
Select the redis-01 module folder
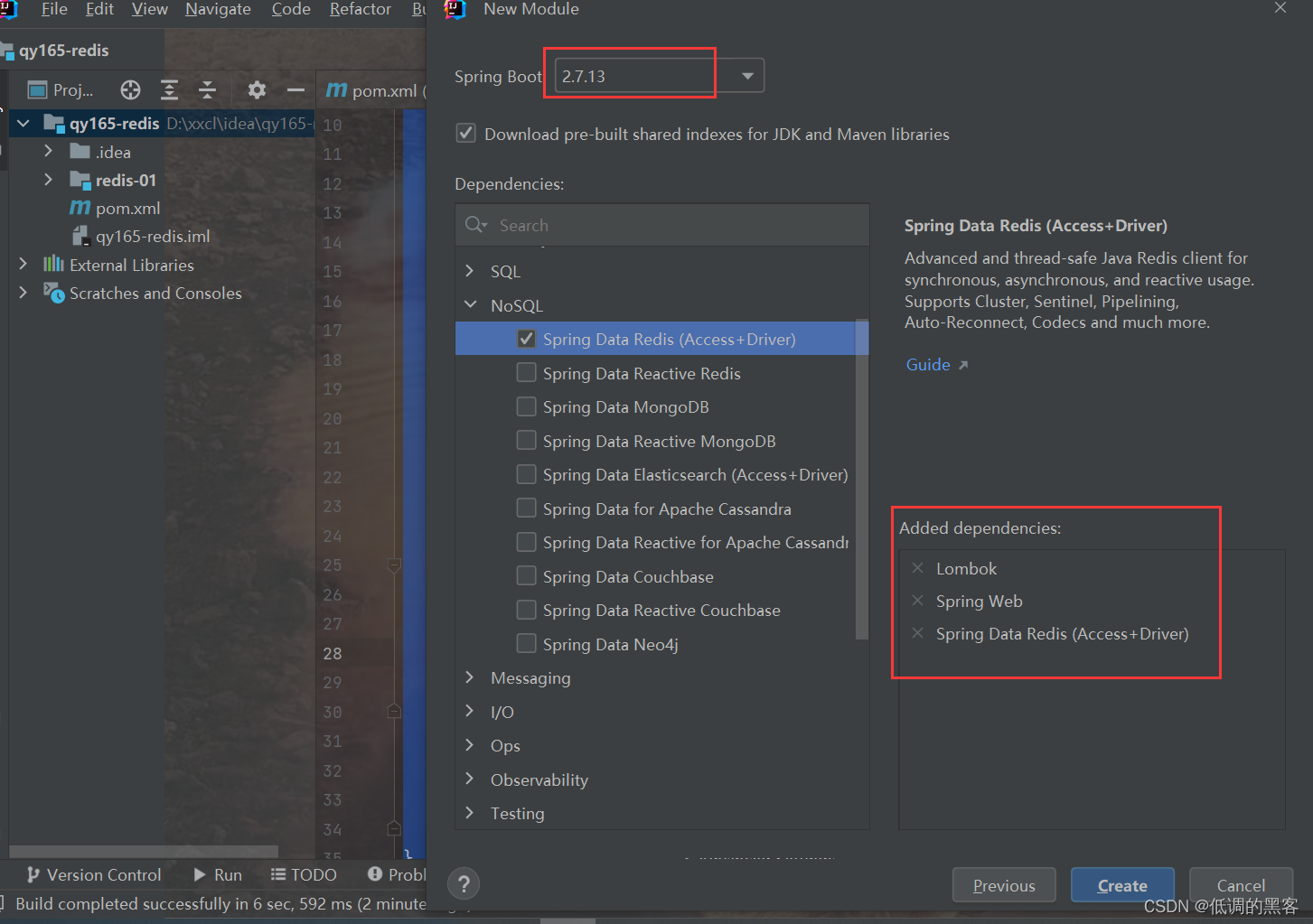[x=126, y=180]
